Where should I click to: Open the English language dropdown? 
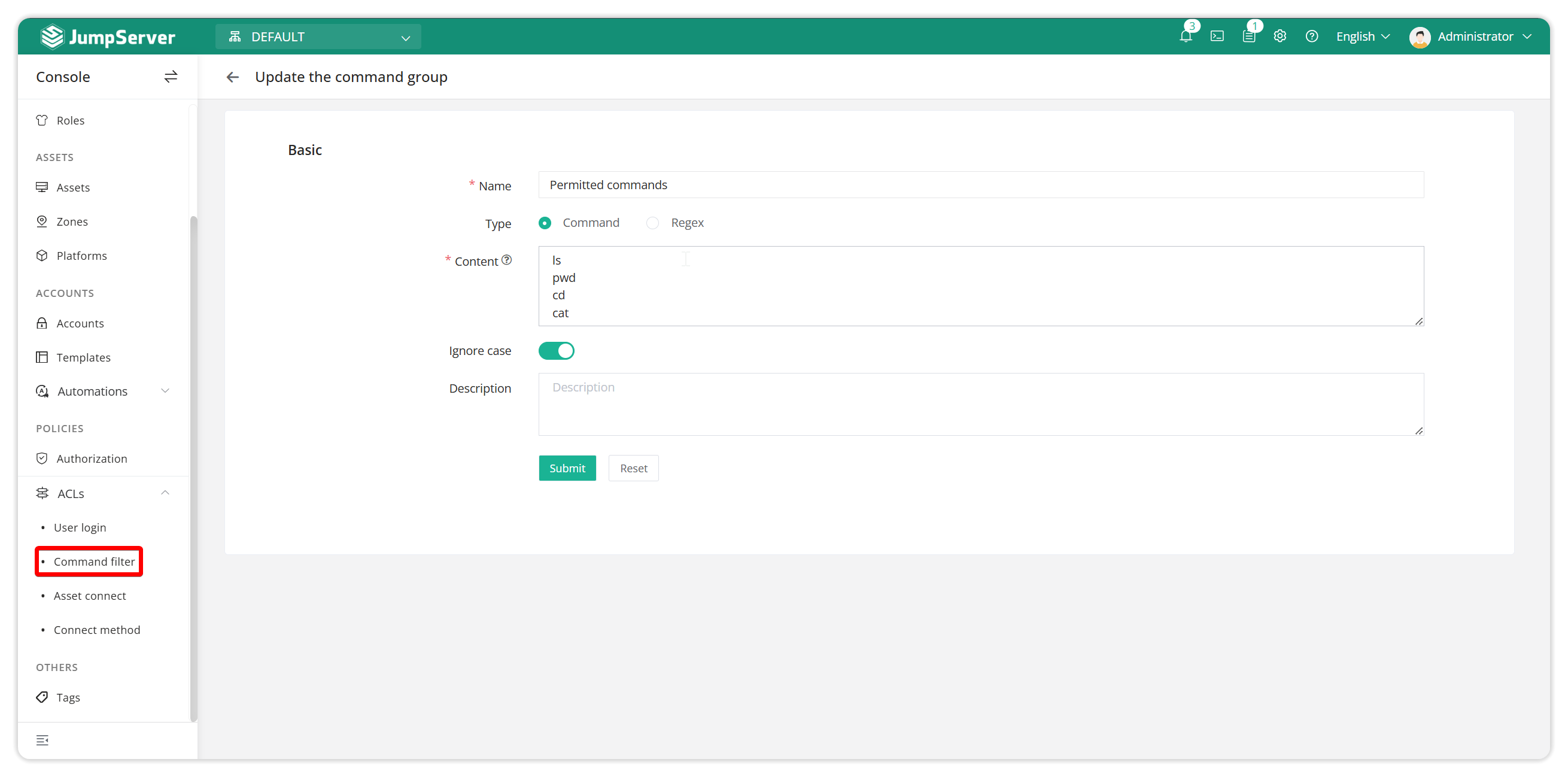pyautogui.click(x=1363, y=37)
